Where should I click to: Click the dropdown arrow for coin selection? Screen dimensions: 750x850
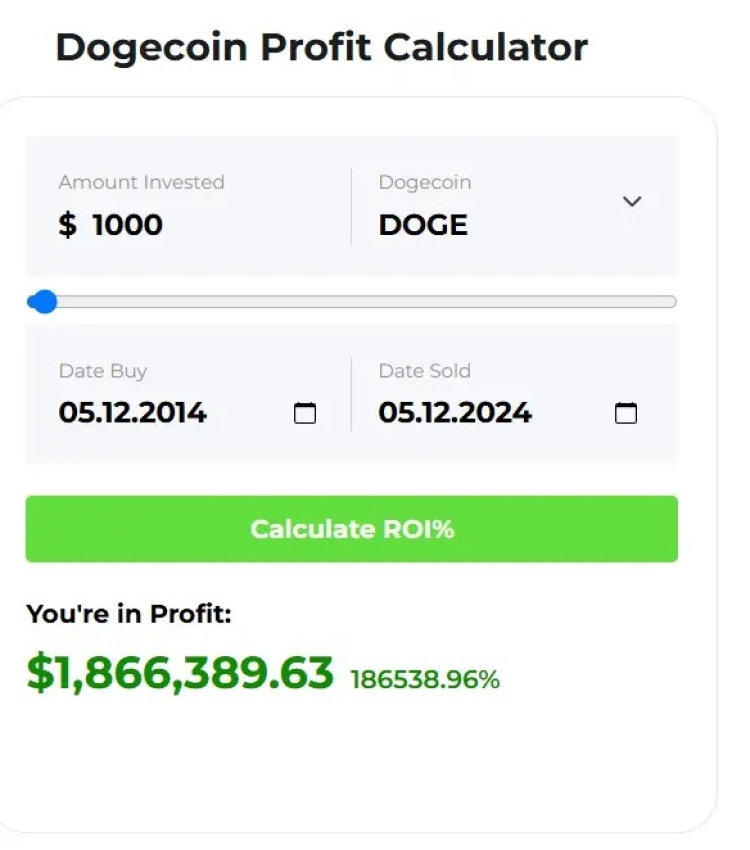[632, 201]
